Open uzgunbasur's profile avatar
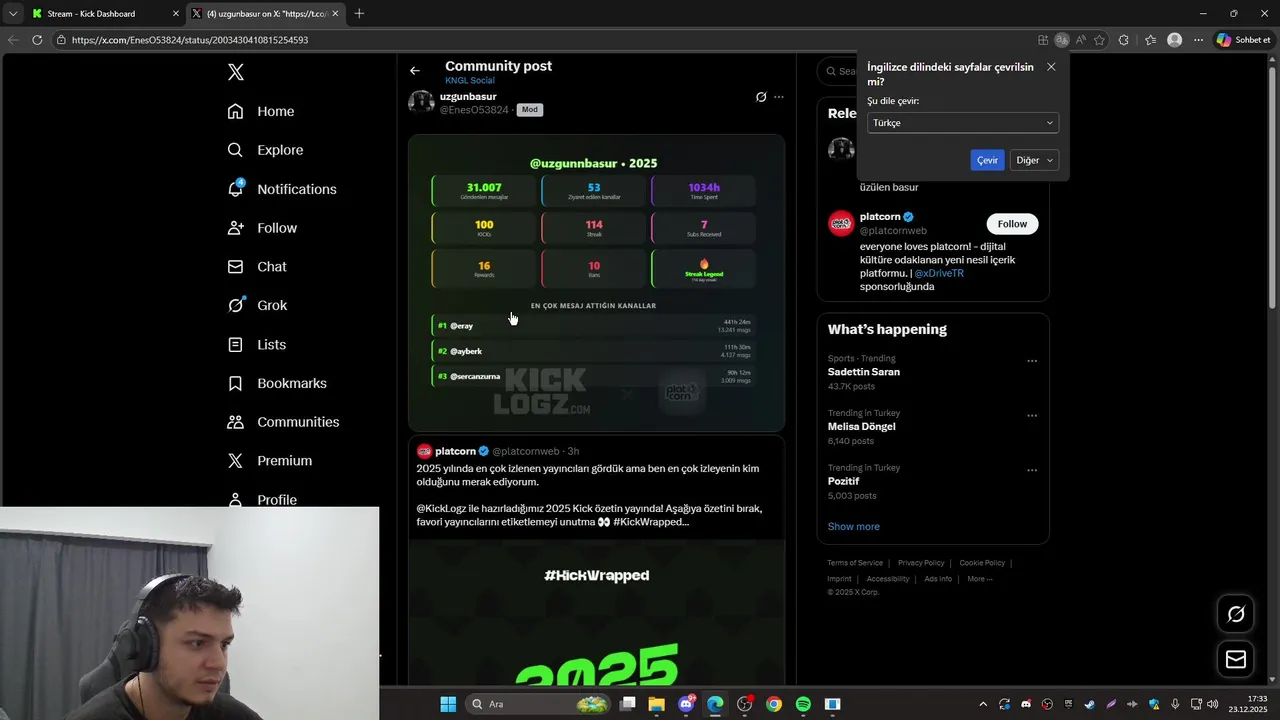Screen dimensions: 1280x720 click(421, 103)
